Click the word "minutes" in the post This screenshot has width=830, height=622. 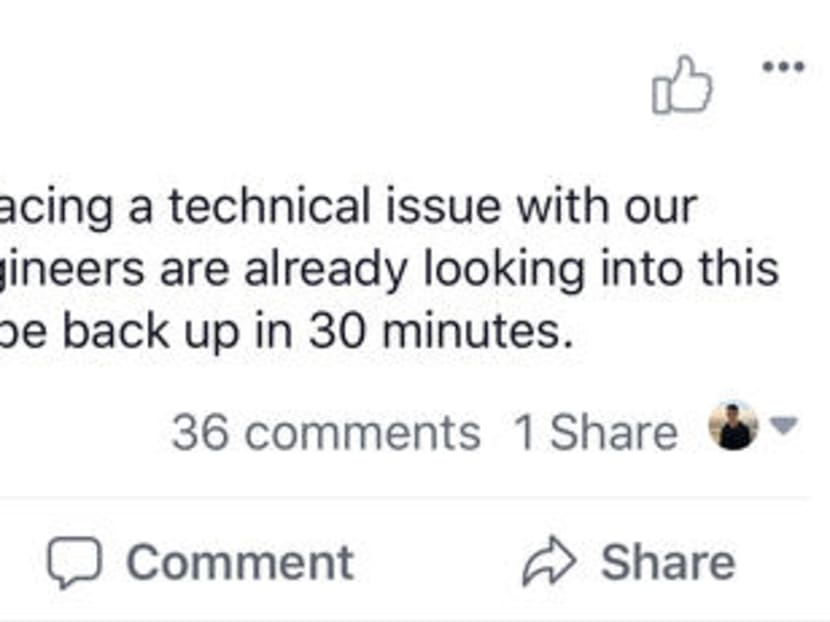pos(475,333)
